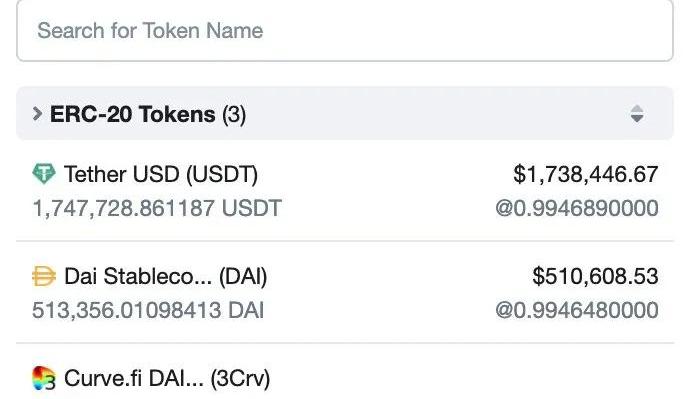Screen dimensions: 696x399
Task: Select the (3) token count label
Action: pyautogui.click(x=233, y=115)
